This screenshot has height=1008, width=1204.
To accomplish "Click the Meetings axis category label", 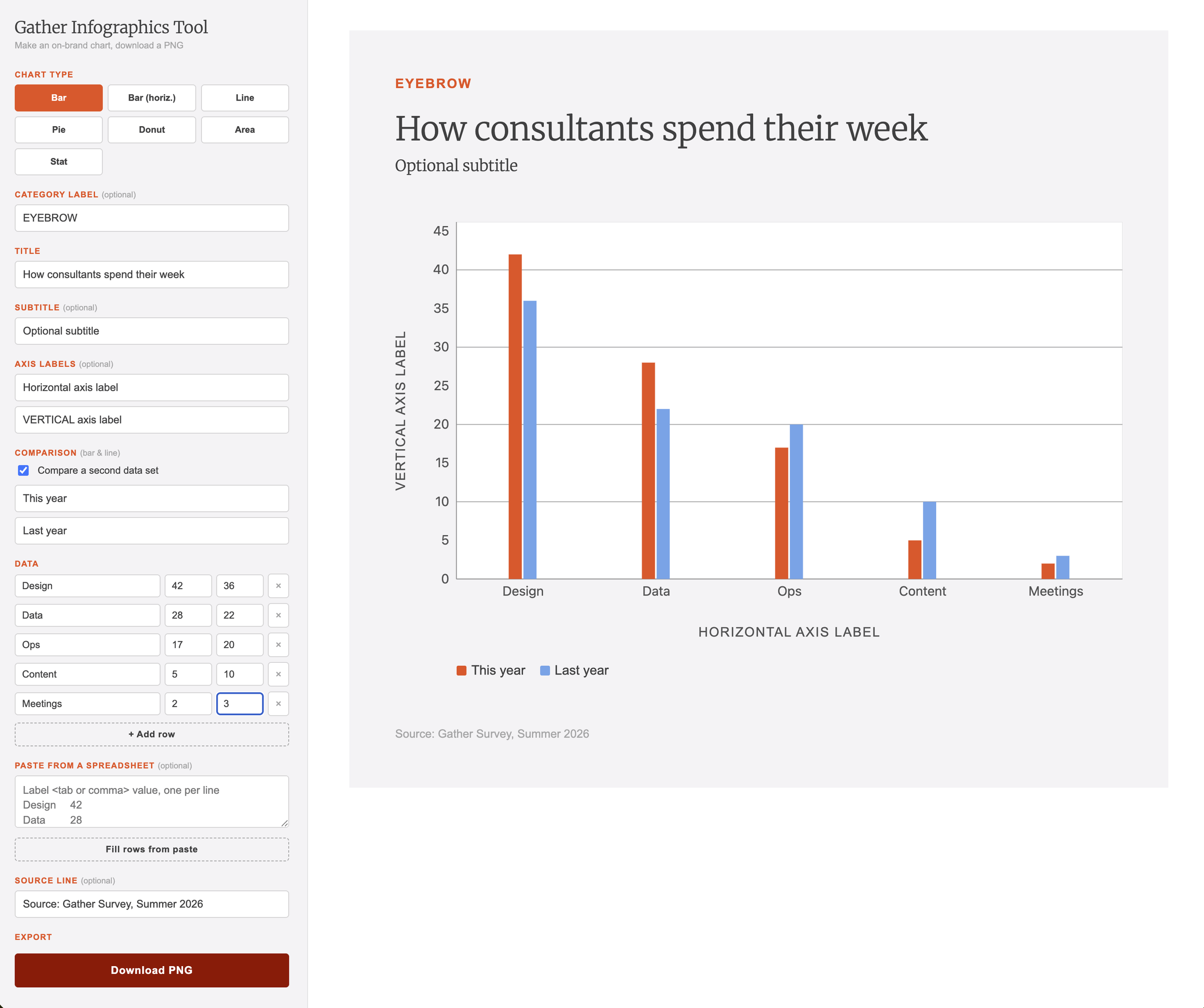I will coord(1056,592).
